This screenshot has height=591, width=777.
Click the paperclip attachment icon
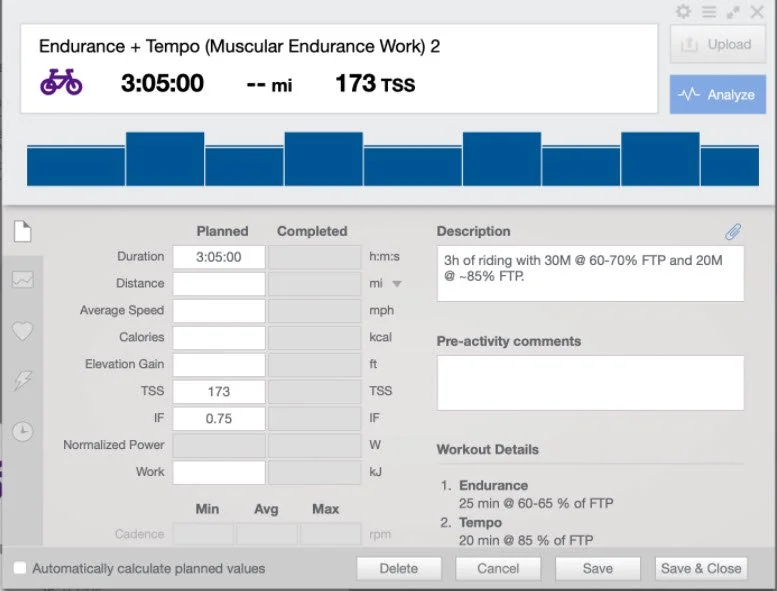[x=733, y=231]
